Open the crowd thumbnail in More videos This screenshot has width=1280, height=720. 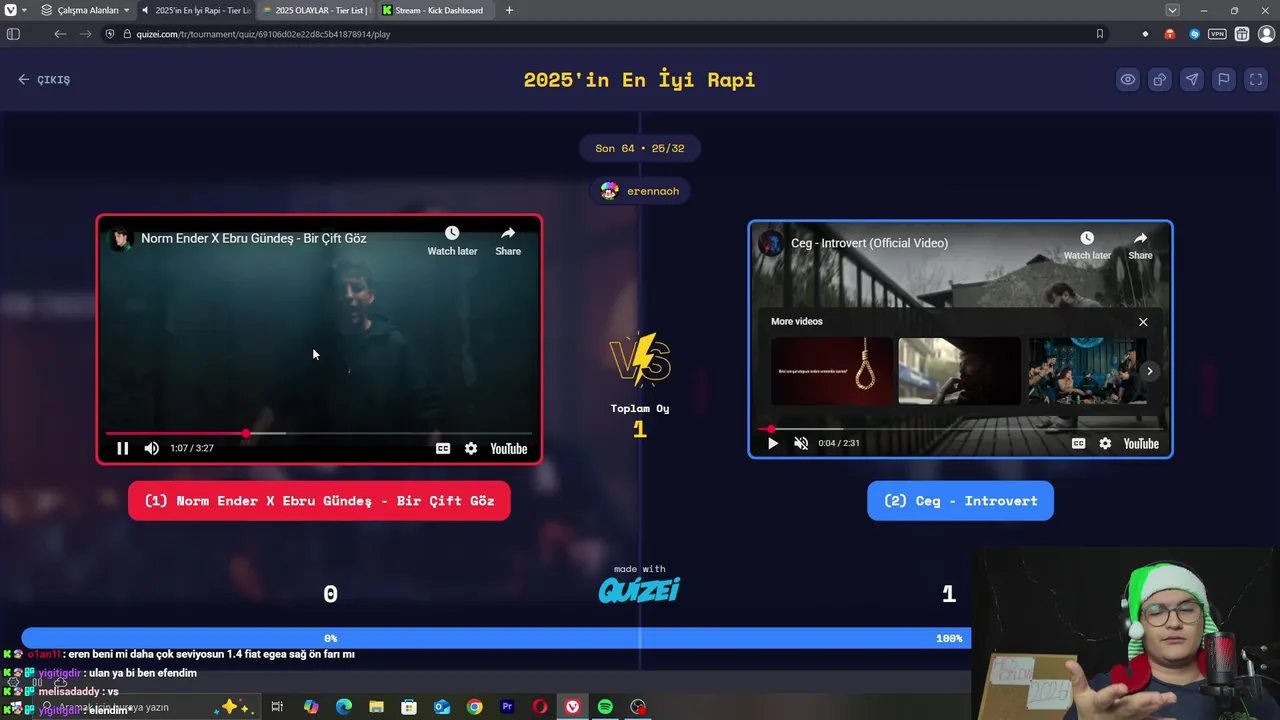(1088, 371)
